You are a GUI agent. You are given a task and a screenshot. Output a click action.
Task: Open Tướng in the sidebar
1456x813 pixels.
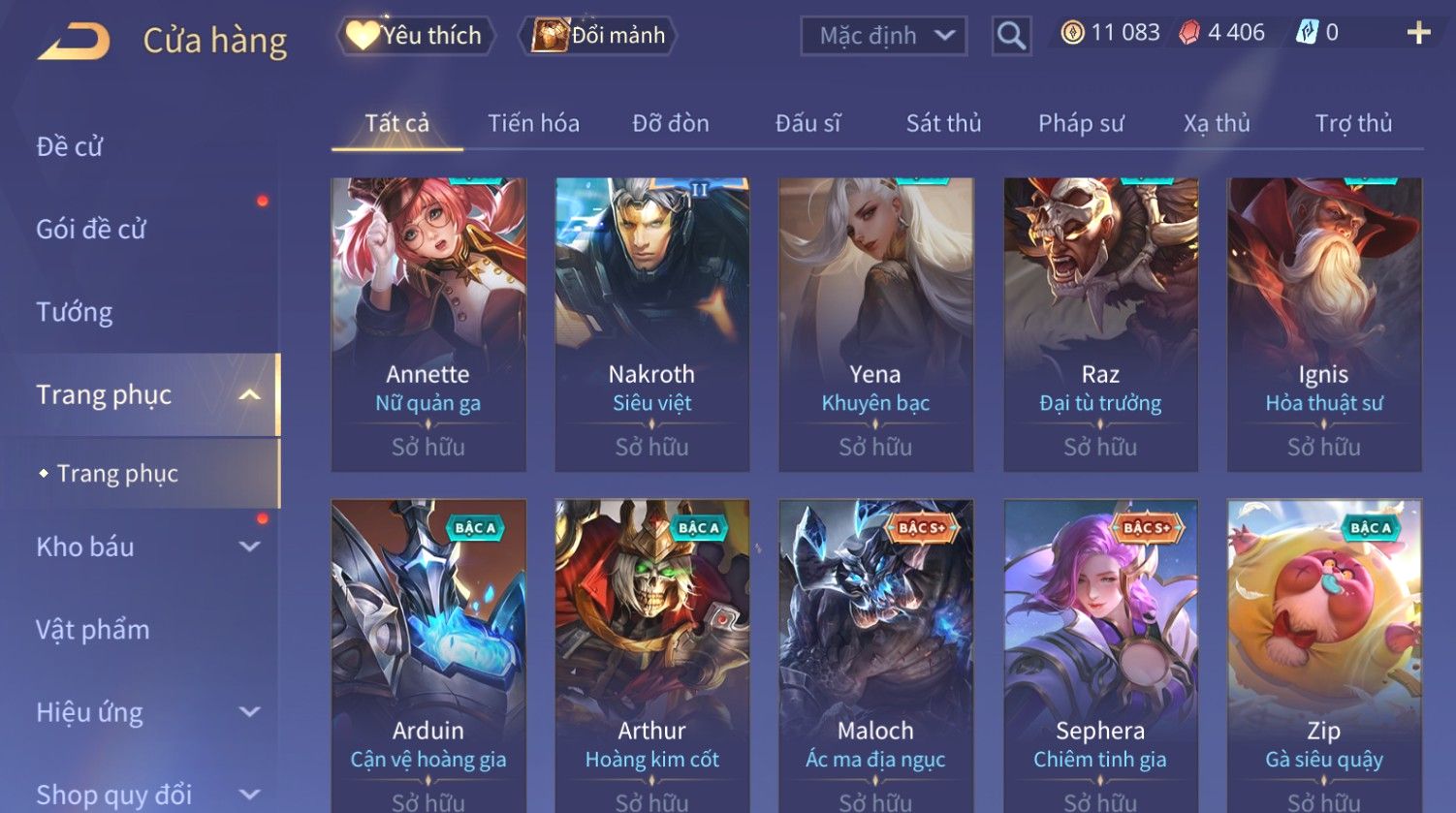[x=75, y=312]
